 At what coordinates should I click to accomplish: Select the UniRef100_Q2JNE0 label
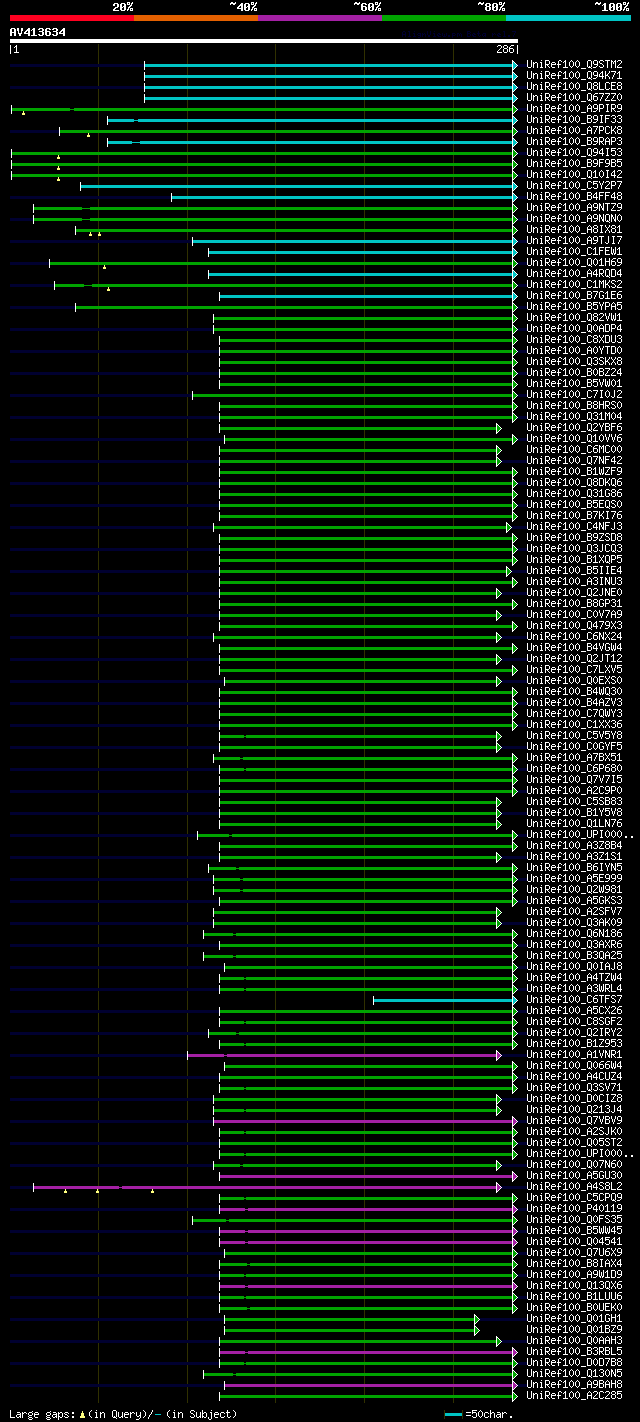coord(574,593)
